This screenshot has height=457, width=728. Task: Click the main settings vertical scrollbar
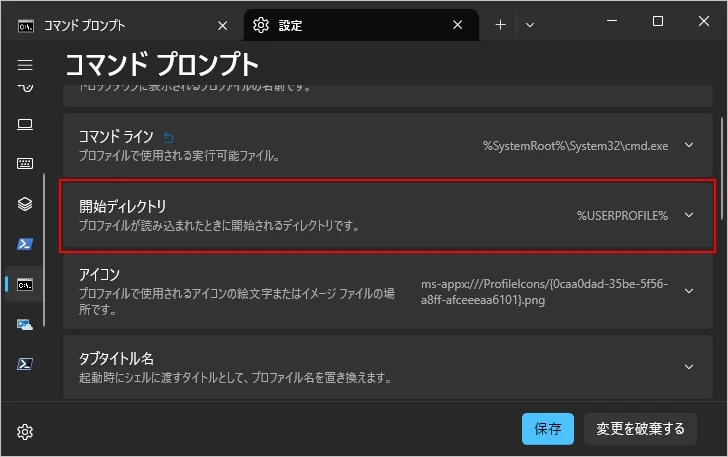click(722, 168)
